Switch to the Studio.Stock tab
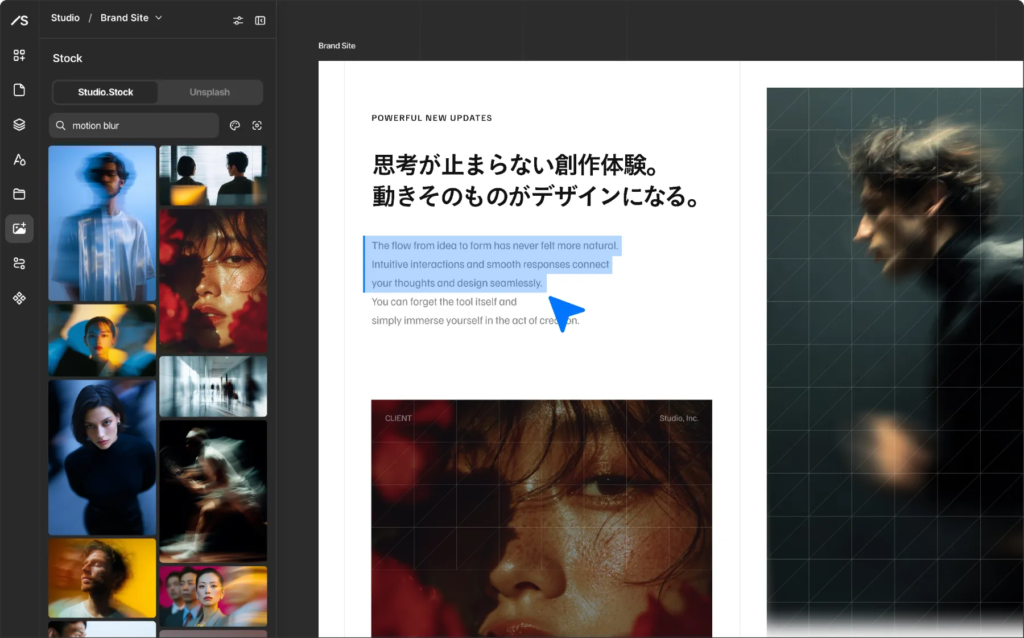The width and height of the screenshot is (1024, 638). pyautogui.click(x=105, y=91)
